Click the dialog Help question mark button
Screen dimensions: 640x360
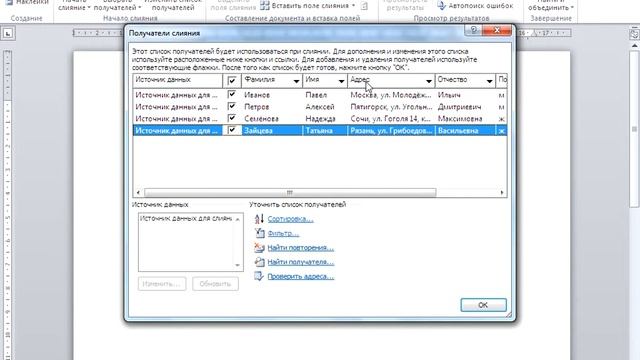tap(473, 30)
